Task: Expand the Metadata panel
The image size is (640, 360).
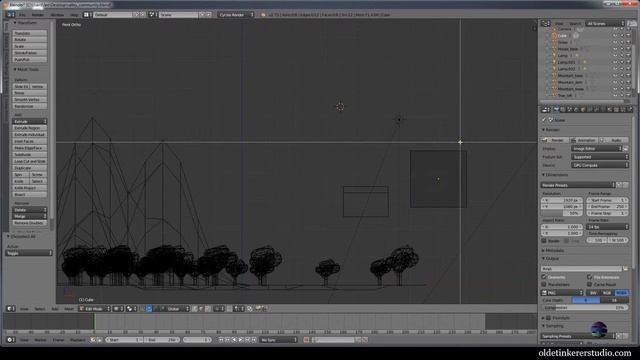Action: 553,250
